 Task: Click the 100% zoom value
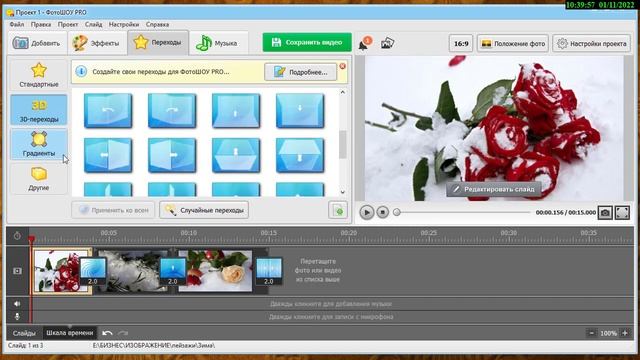(x=608, y=333)
